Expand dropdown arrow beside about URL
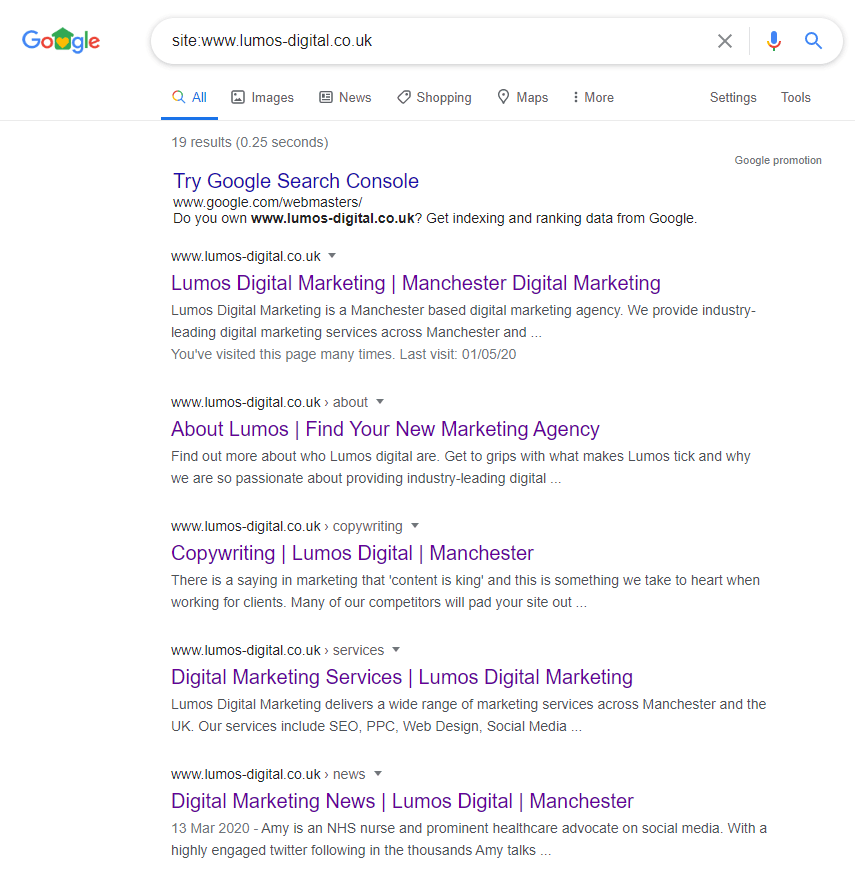 click(380, 402)
